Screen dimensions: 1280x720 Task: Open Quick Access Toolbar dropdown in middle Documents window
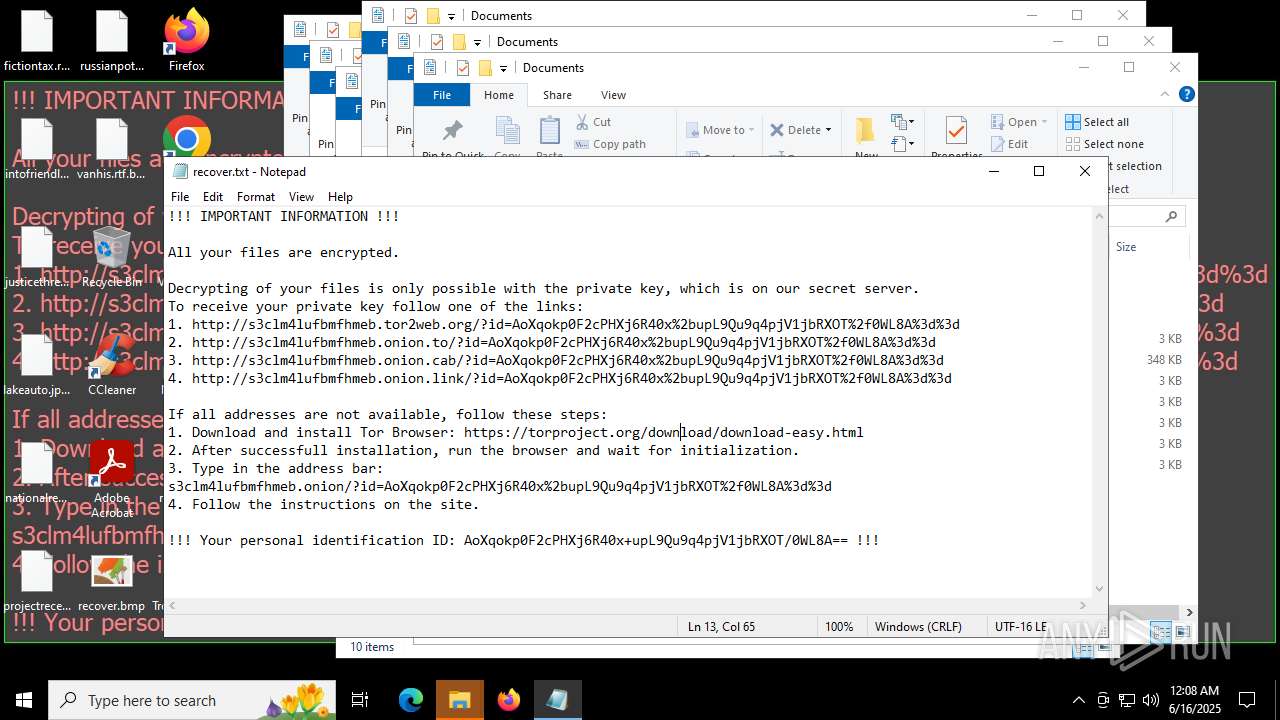477,42
